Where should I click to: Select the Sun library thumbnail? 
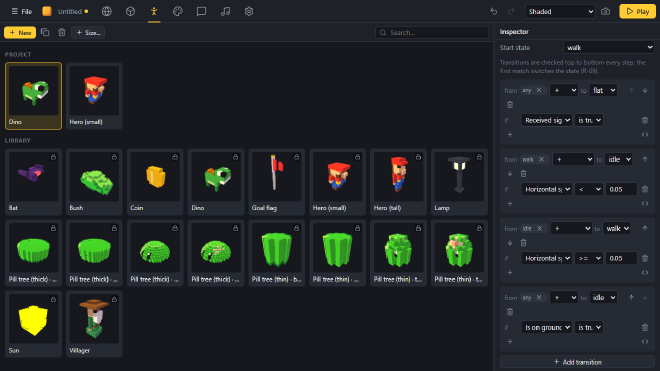33,324
